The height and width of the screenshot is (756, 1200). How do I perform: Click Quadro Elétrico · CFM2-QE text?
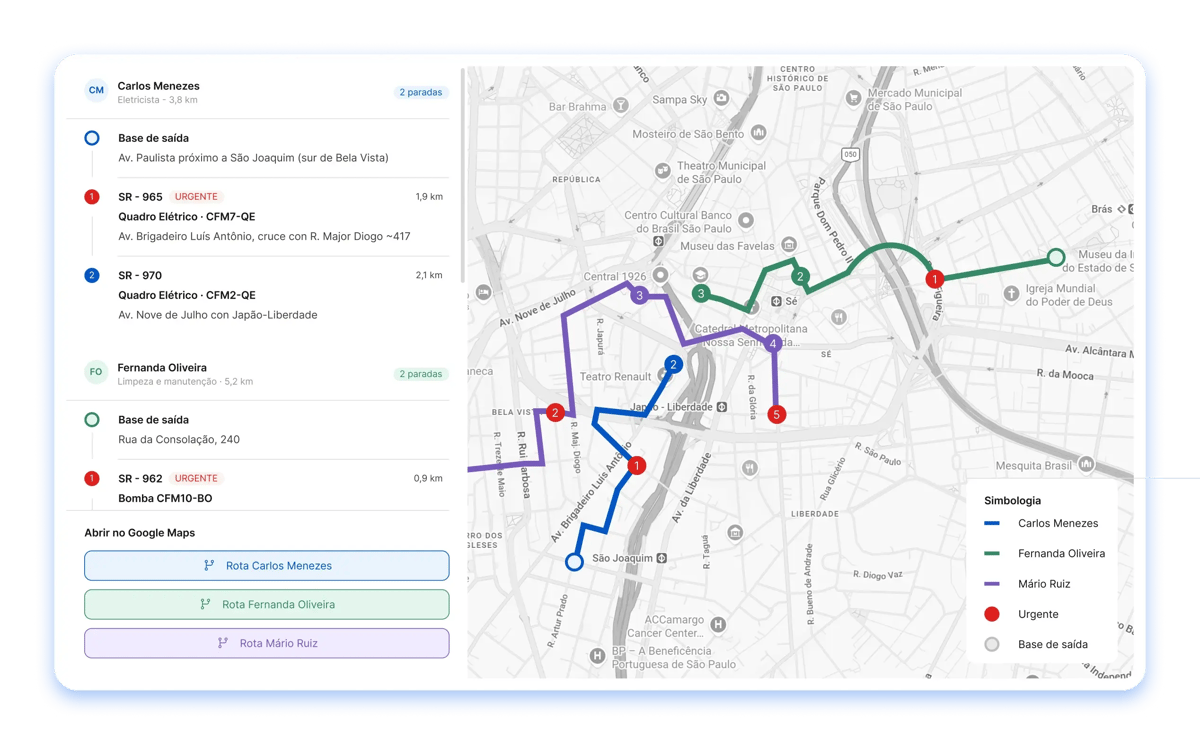click(187, 295)
